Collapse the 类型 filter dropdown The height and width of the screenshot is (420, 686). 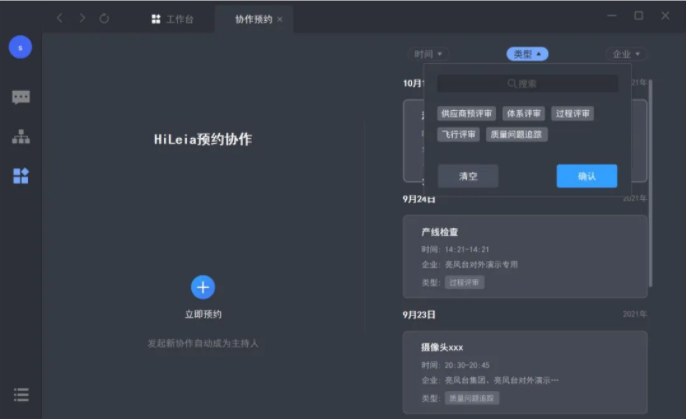point(526,54)
